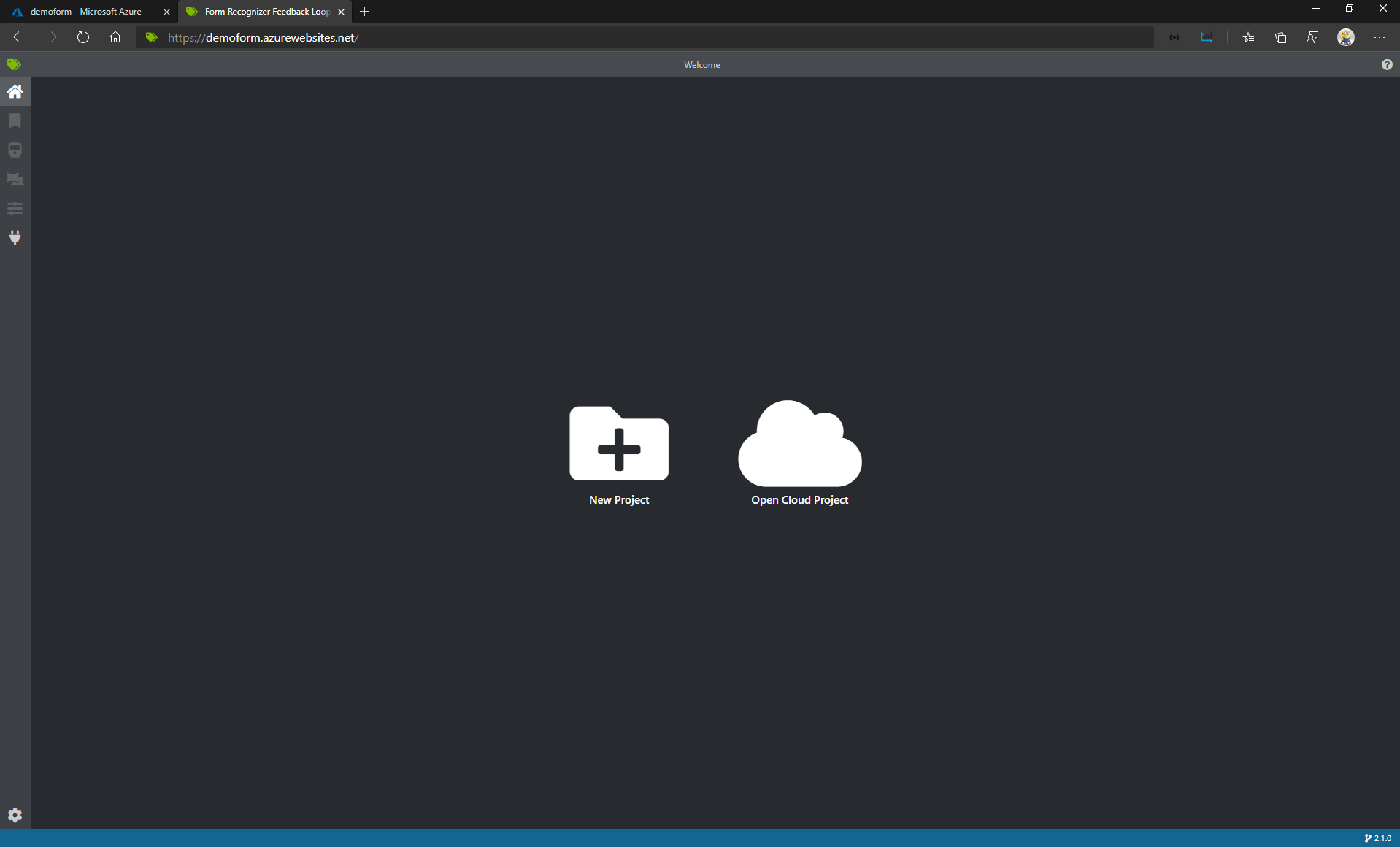The height and width of the screenshot is (847, 1400).
Task: Open the Model Compose sidebar icon
Action: (15, 179)
